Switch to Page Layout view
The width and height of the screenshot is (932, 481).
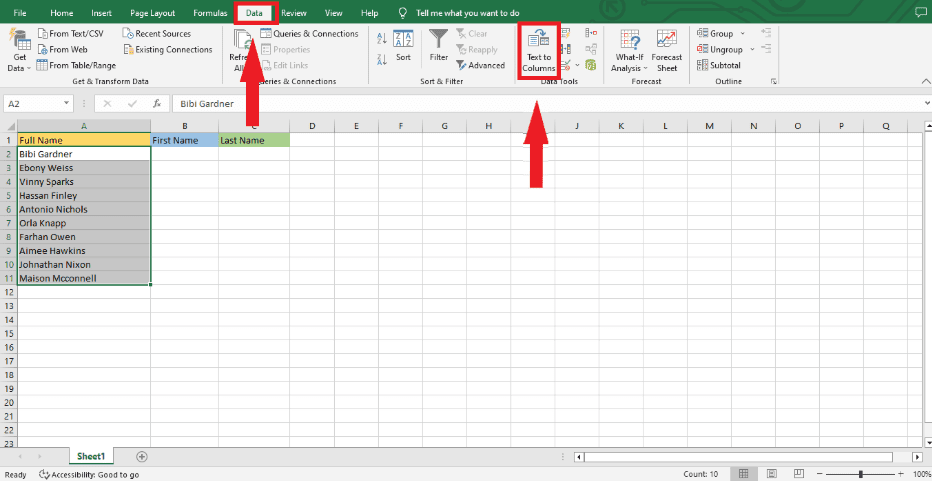pyautogui.click(x=771, y=474)
